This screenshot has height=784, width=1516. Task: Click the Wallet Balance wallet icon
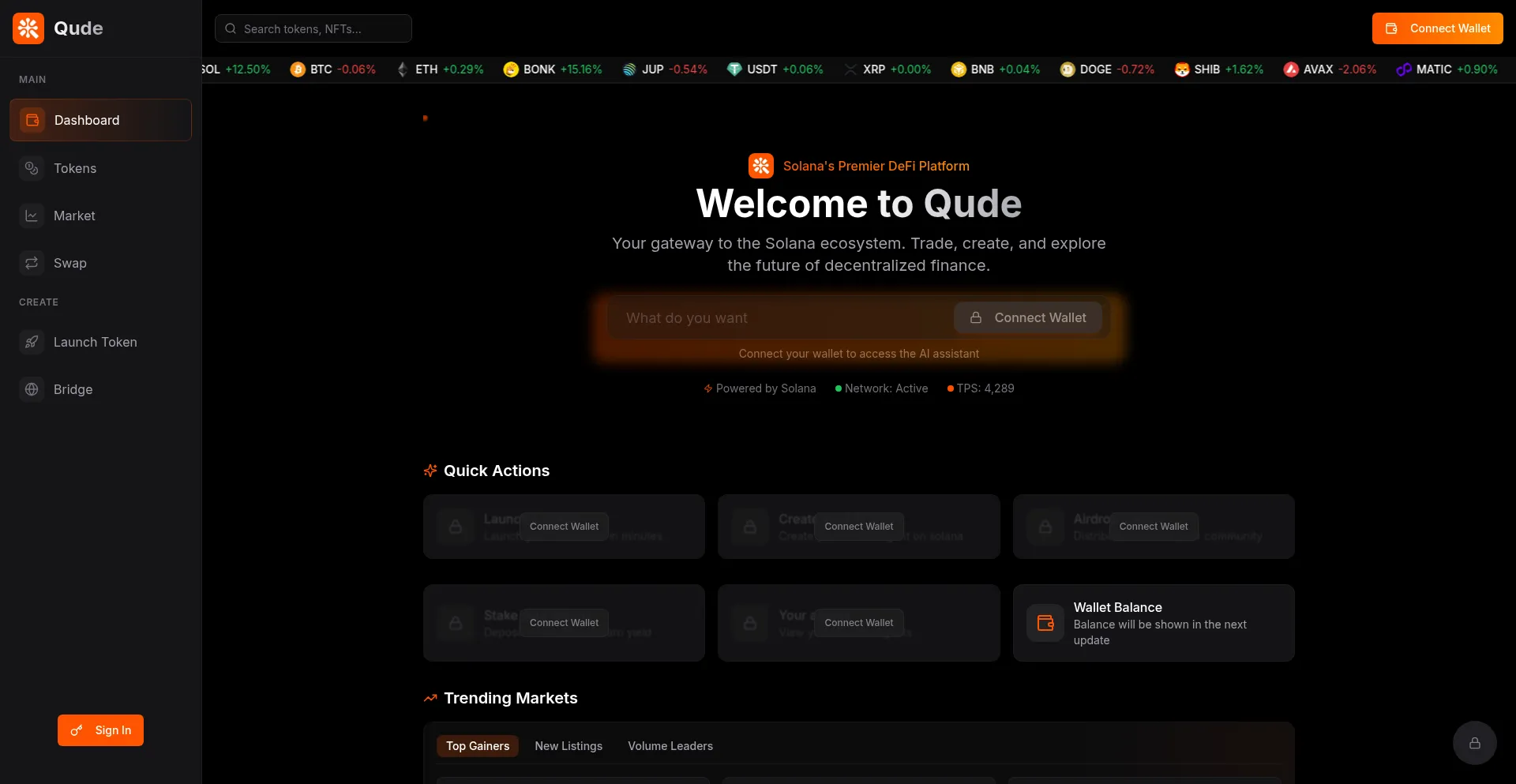point(1045,623)
